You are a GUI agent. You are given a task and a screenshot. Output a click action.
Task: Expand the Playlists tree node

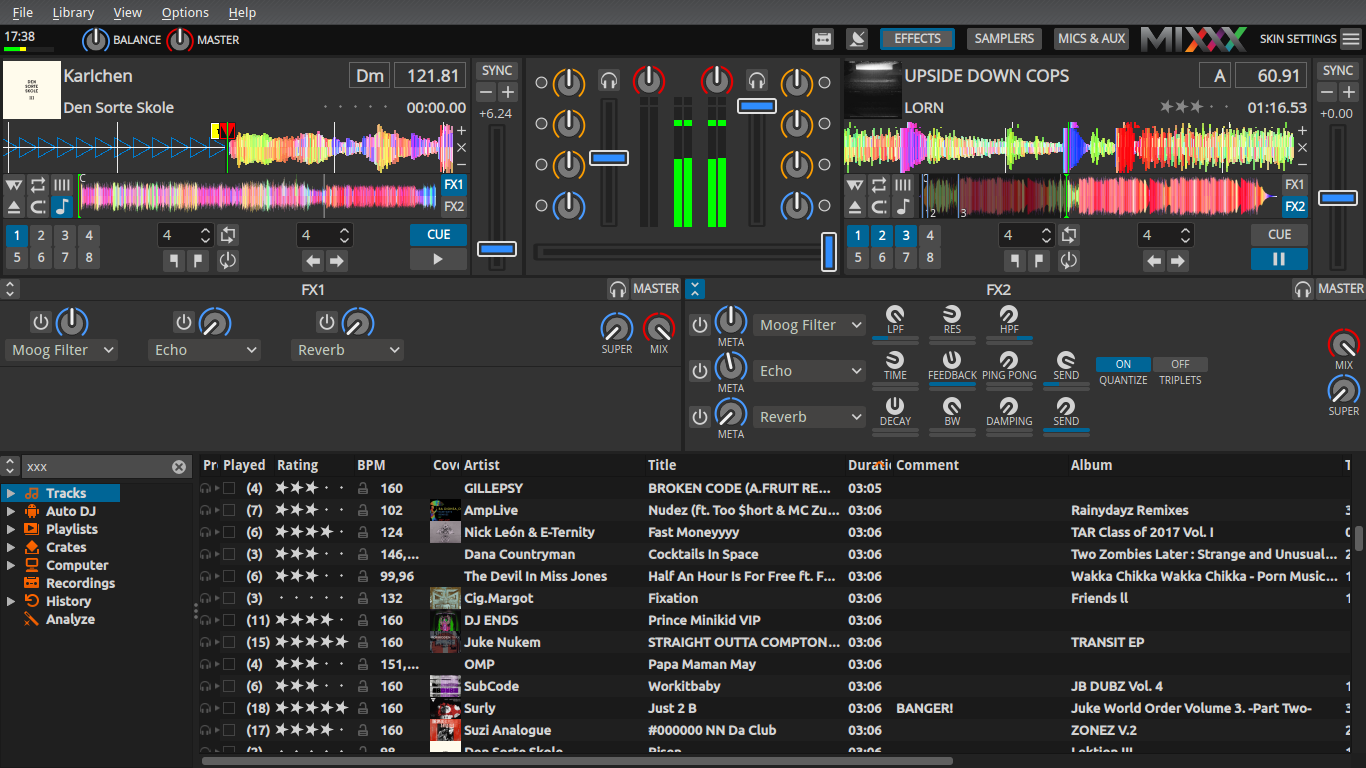(11, 529)
